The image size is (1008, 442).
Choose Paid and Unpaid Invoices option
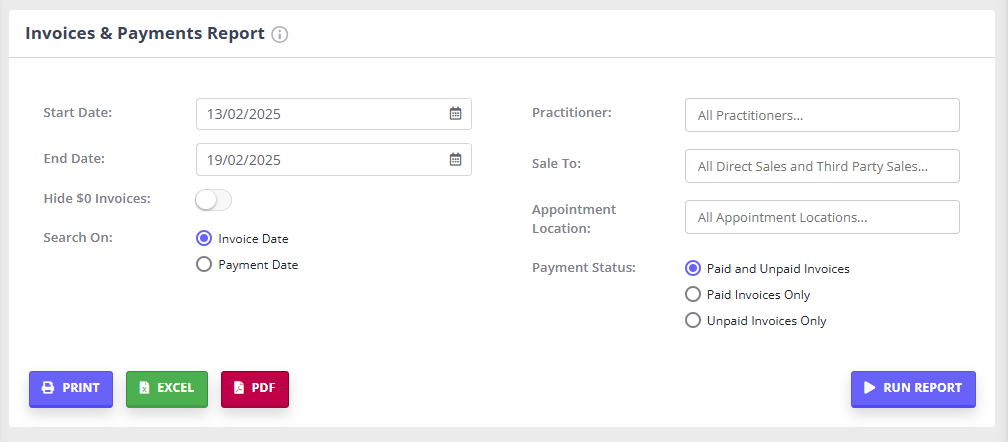pyautogui.click(x=693, y=269)
